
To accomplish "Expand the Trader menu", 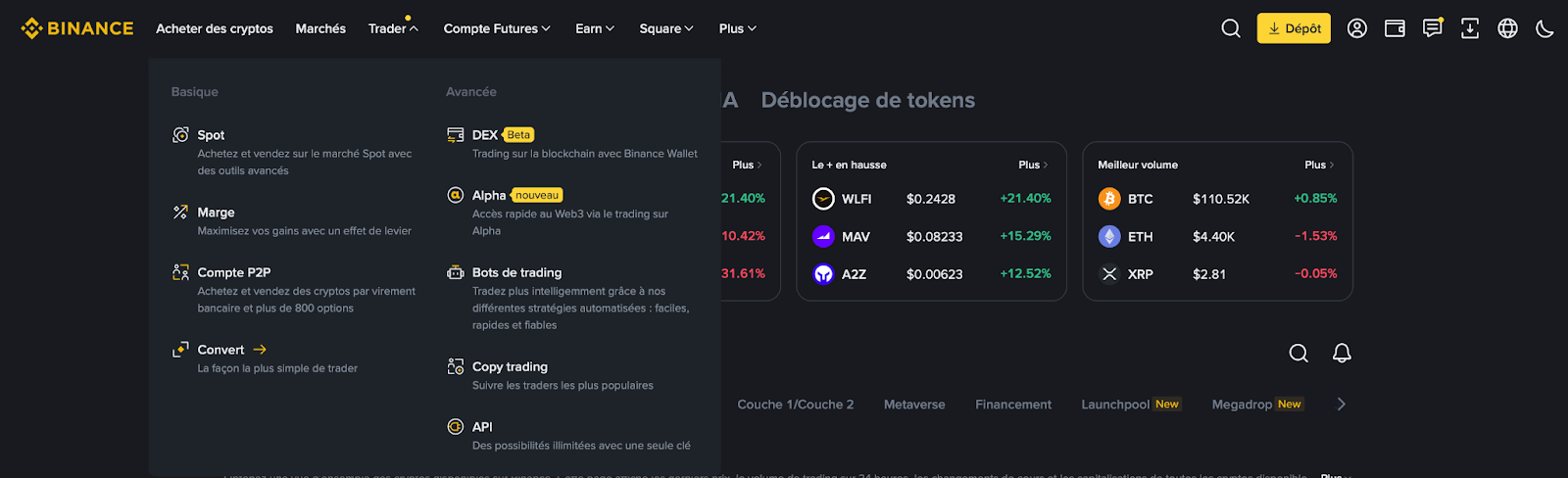I will point(393,28).
